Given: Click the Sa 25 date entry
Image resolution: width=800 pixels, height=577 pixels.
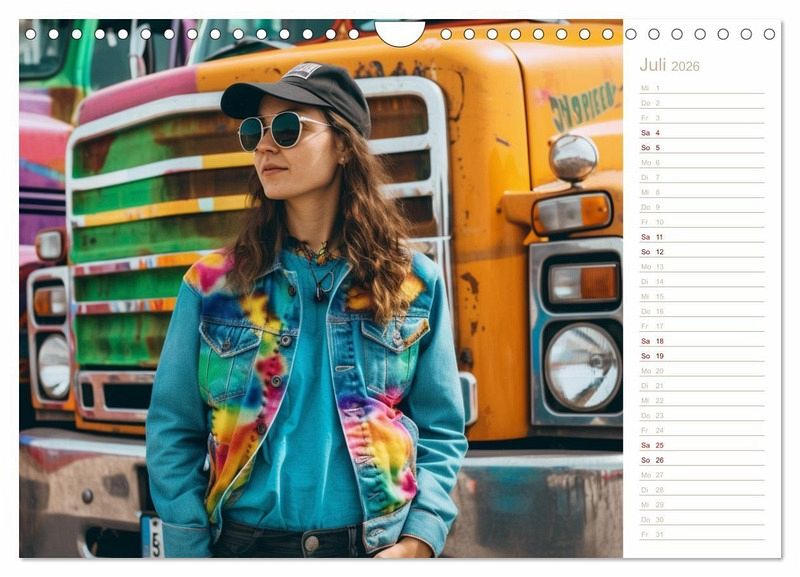Looking at the screenshot, I should pyautogui.click(x=701, y=445).
